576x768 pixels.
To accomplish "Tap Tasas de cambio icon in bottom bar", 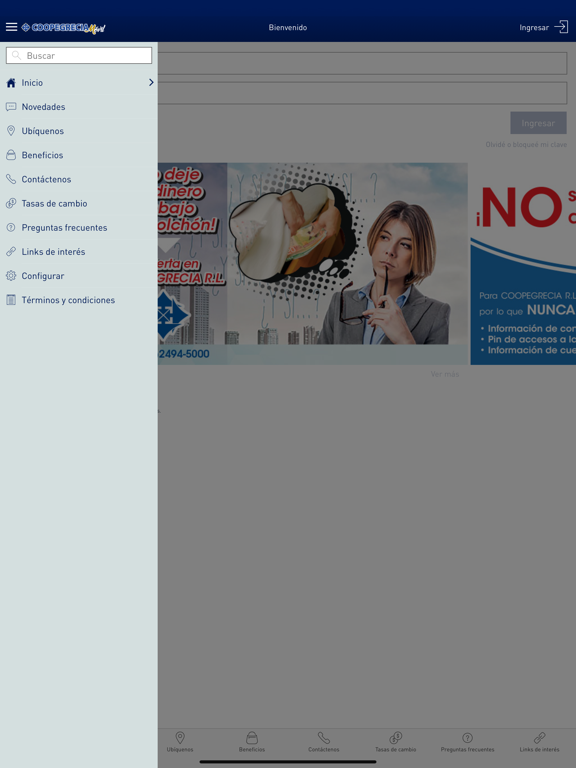I will [396, 738].
